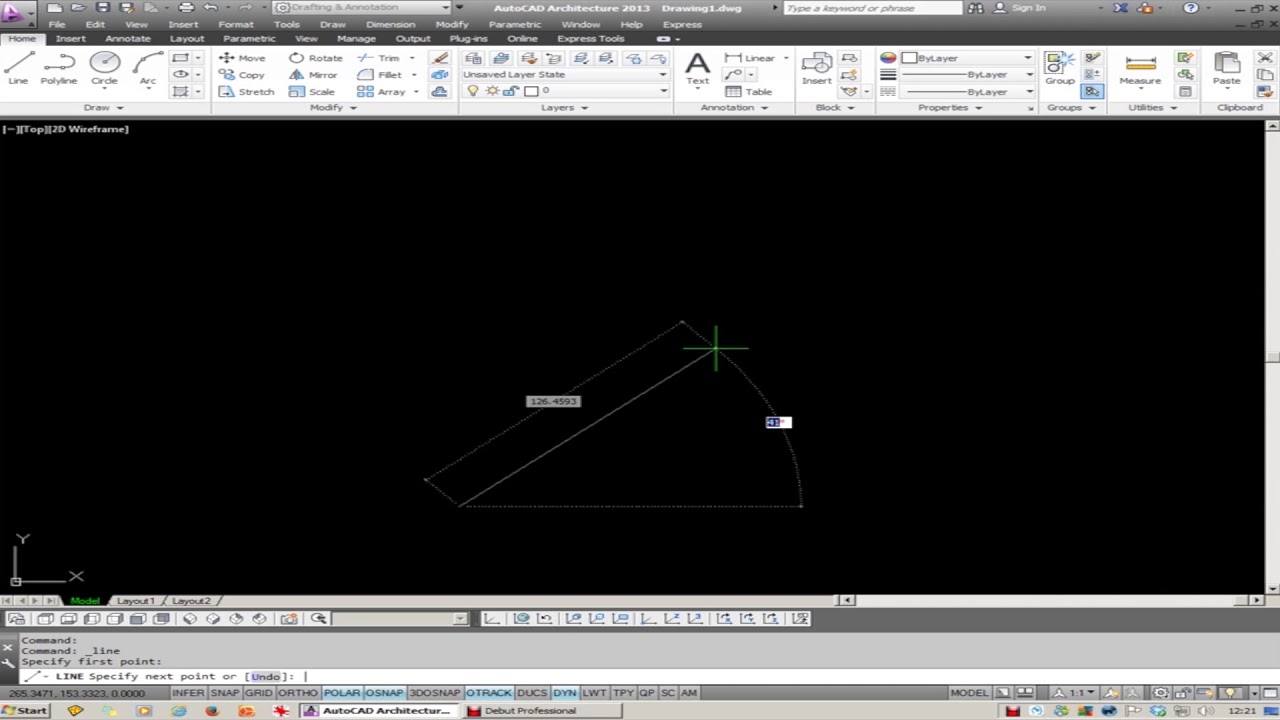Click the Cut scissors icon

coord(1264,58)
